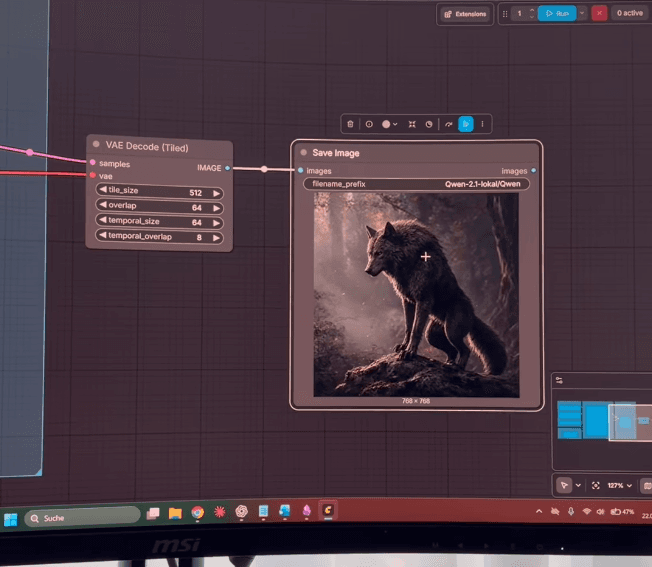Toggle collapse dot on VAE Decode (Tiled) node

(96, 144)
